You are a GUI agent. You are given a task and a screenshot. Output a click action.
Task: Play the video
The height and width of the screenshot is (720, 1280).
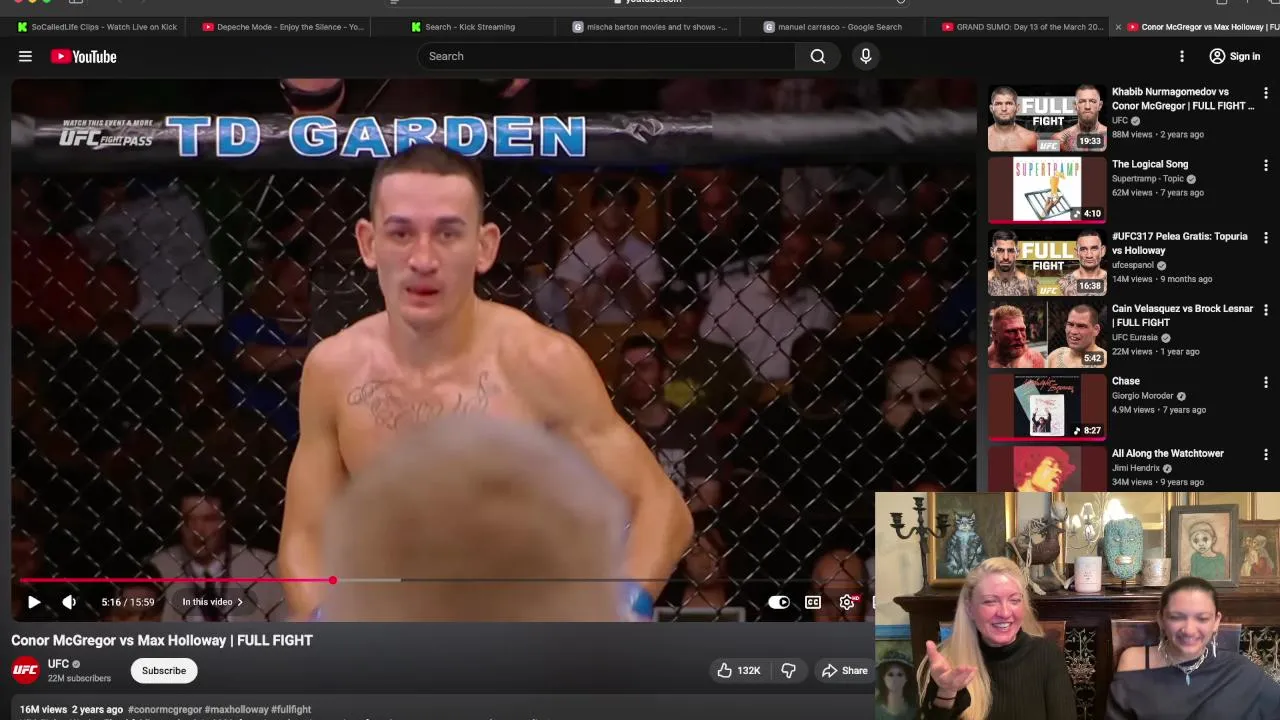[x=34, y=602]
